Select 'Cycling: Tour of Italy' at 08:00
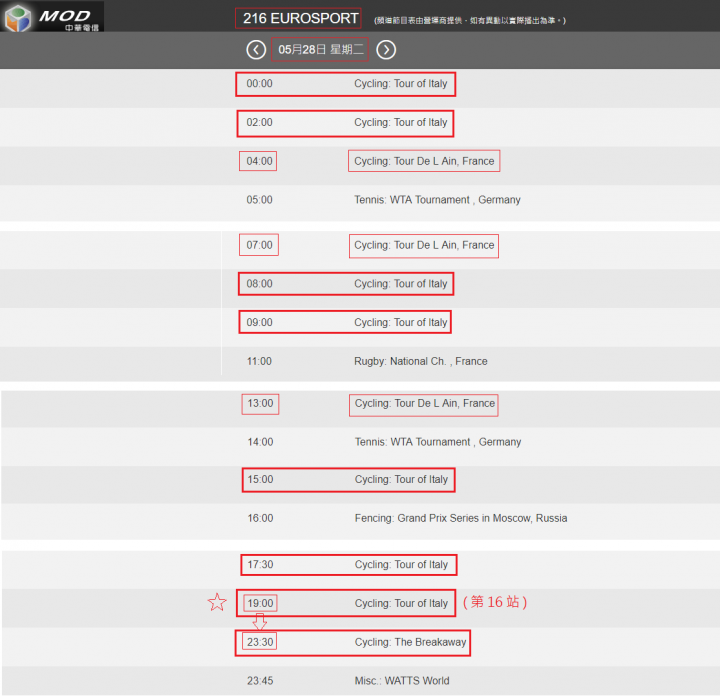The height and width of the screenshot is (696, 720). [x=400, y=284]
